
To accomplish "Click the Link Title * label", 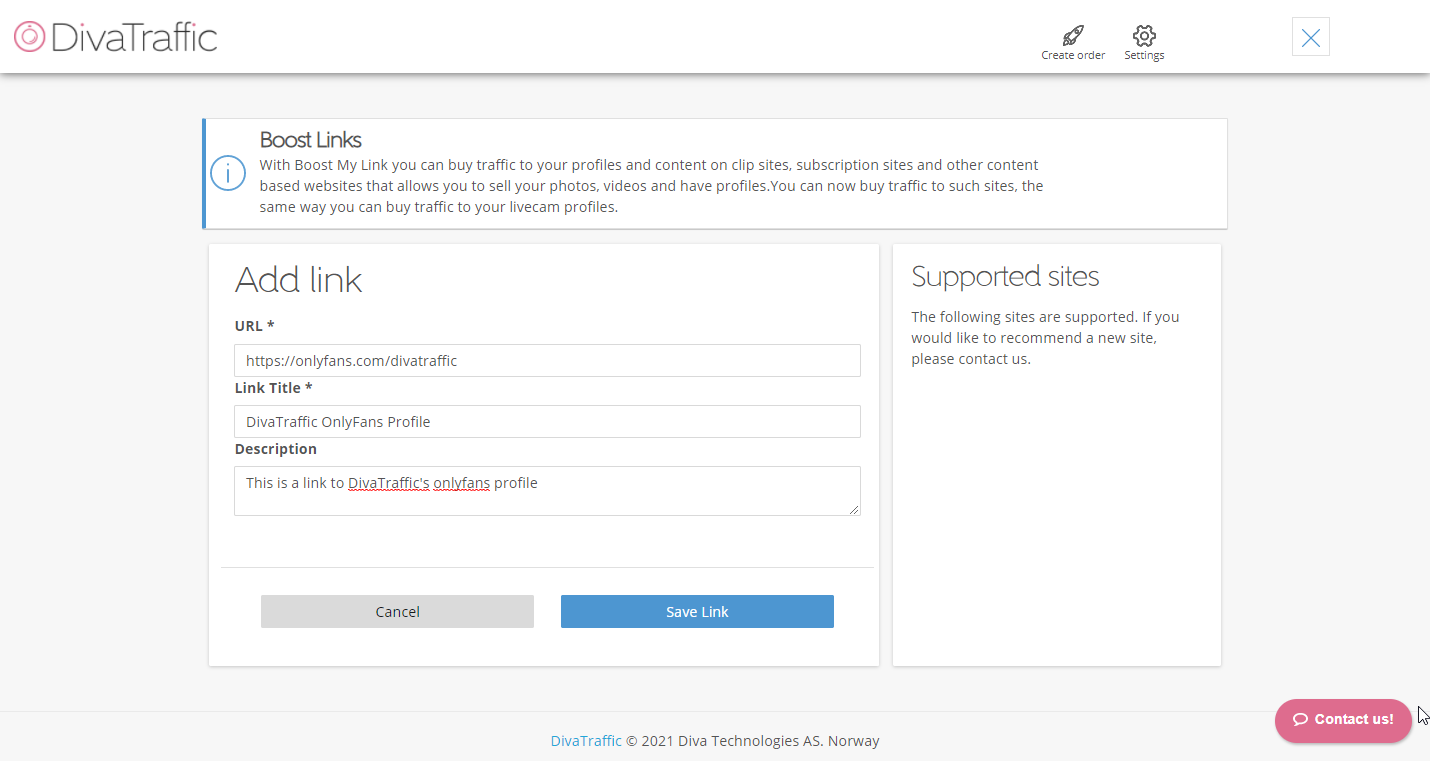I will tap(273, 387).
